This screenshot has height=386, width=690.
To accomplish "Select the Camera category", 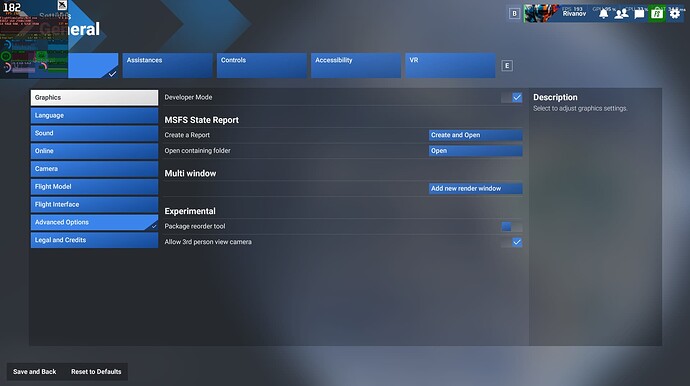I will coord(94,169).
